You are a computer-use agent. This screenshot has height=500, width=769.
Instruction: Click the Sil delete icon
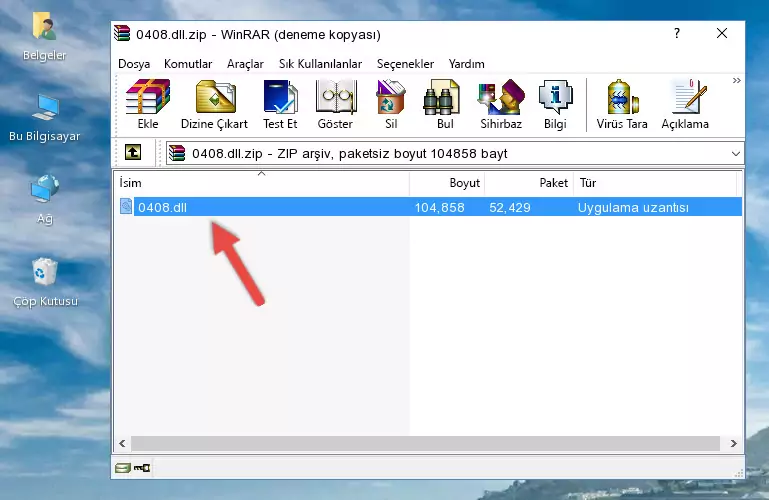coord(391,104)
